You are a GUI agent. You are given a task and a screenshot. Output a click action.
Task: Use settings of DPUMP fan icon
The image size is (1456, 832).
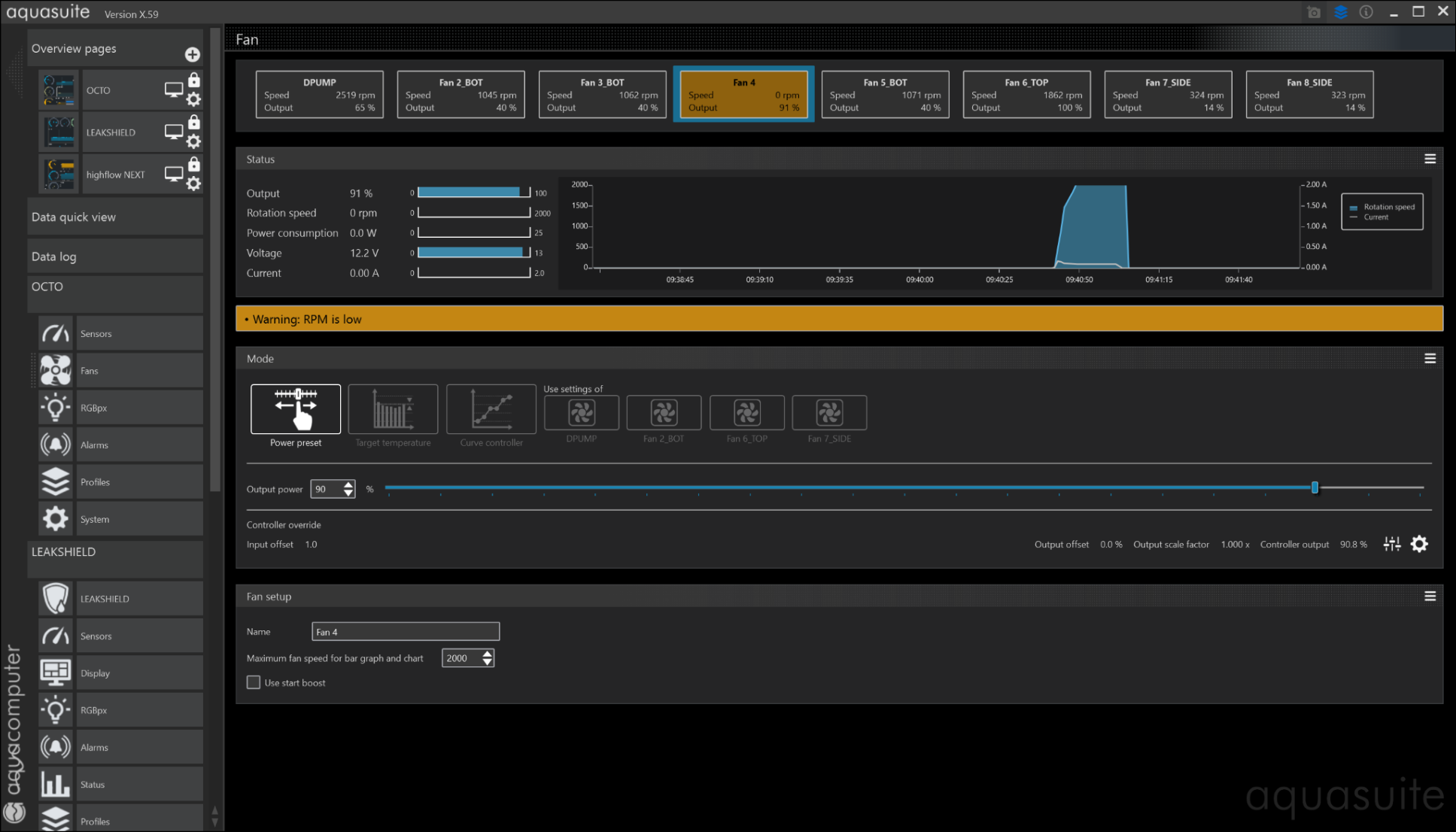coord(581,413)
